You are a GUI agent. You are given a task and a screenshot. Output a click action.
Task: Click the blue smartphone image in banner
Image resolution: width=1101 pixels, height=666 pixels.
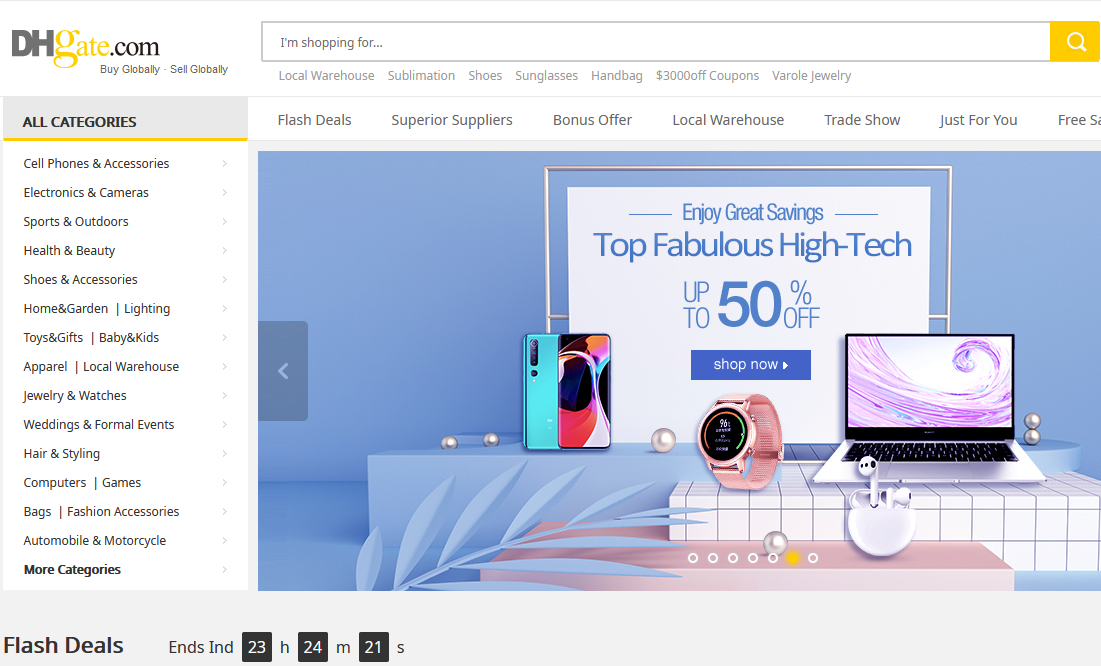tap(567, 391)
